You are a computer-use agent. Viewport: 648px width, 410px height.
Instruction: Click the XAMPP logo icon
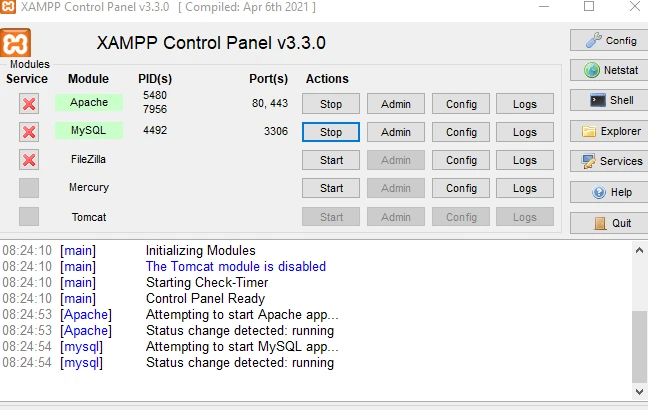coord(16,44)
